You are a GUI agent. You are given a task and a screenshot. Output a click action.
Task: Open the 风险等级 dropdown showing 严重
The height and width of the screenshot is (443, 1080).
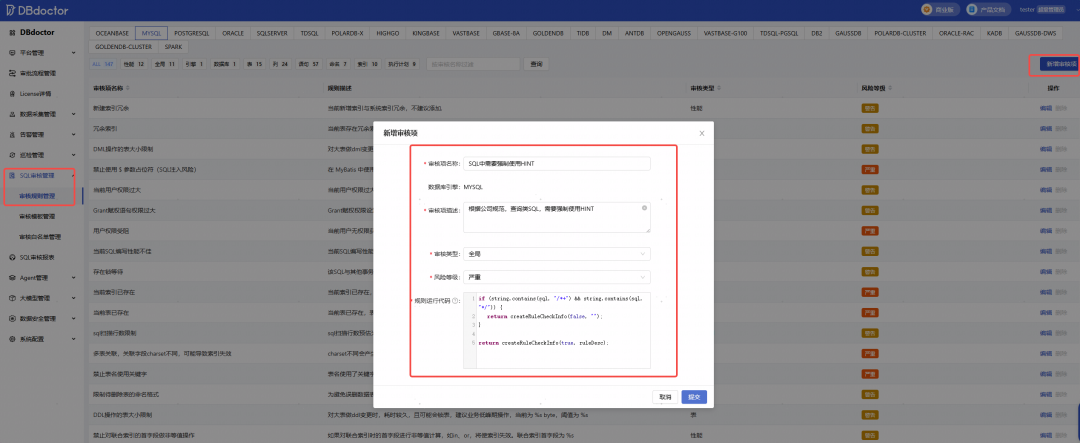557,277
